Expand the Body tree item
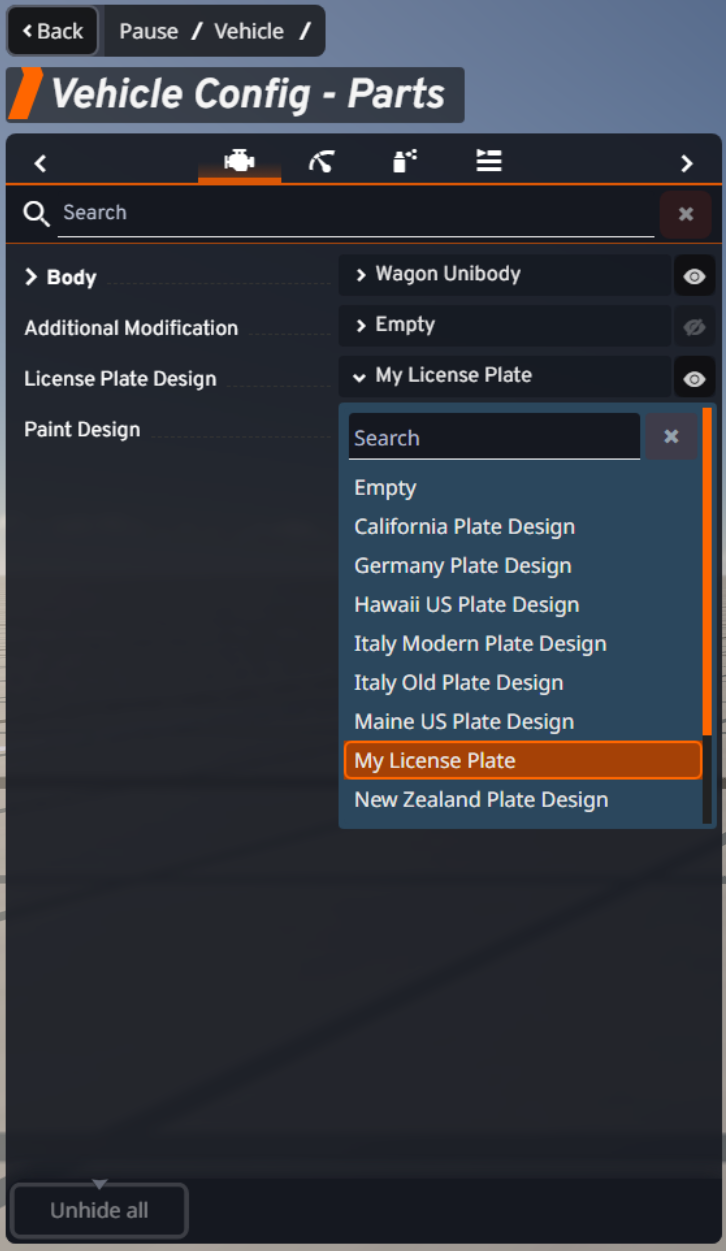This screenshot has height=1251, width=726. coord(60,277)
